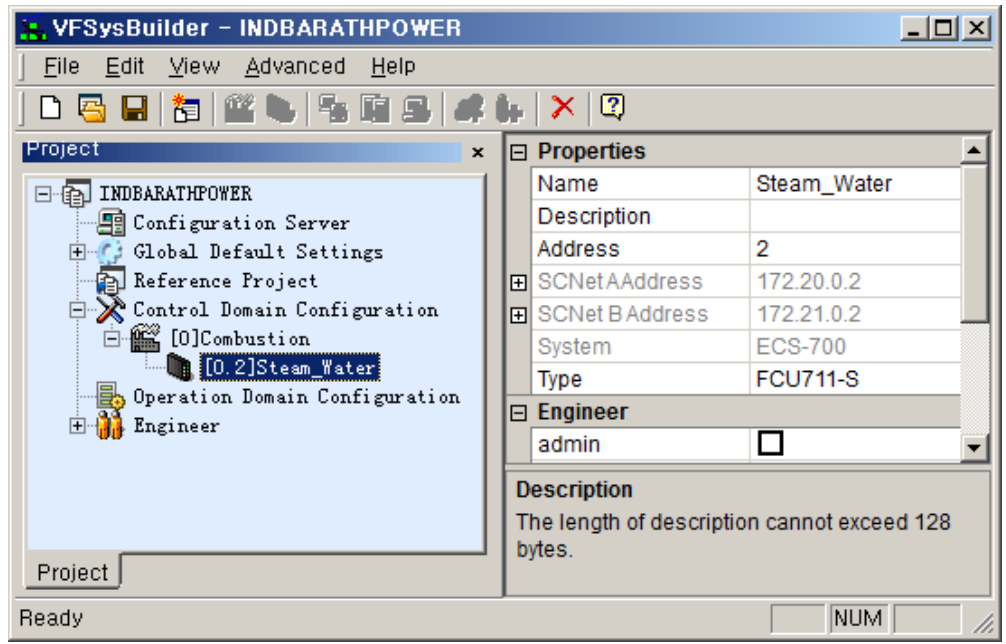Click the Reference Project icon in tree
This screenshot has height=644, width=1006.
coord(110,280)
